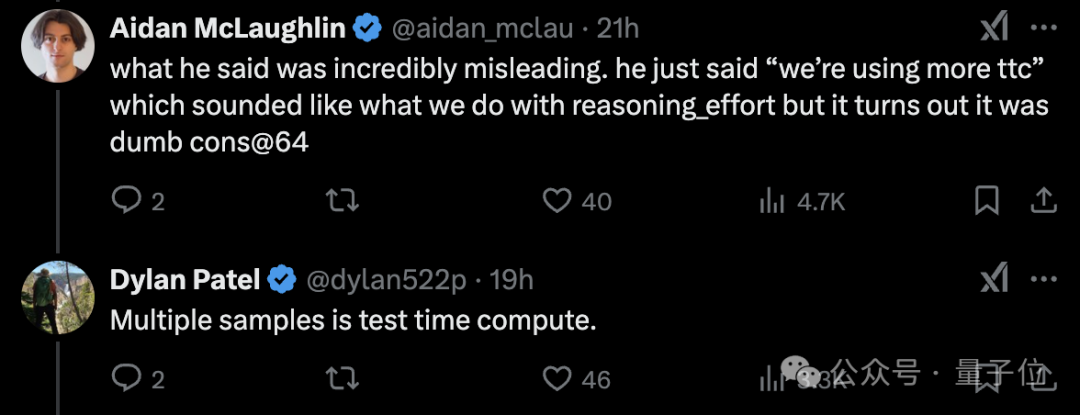Share Aidan McLaughlin's tweet
This screenshot has height=415, width=1080.
pyautogui.click(x=1043, y=200)
